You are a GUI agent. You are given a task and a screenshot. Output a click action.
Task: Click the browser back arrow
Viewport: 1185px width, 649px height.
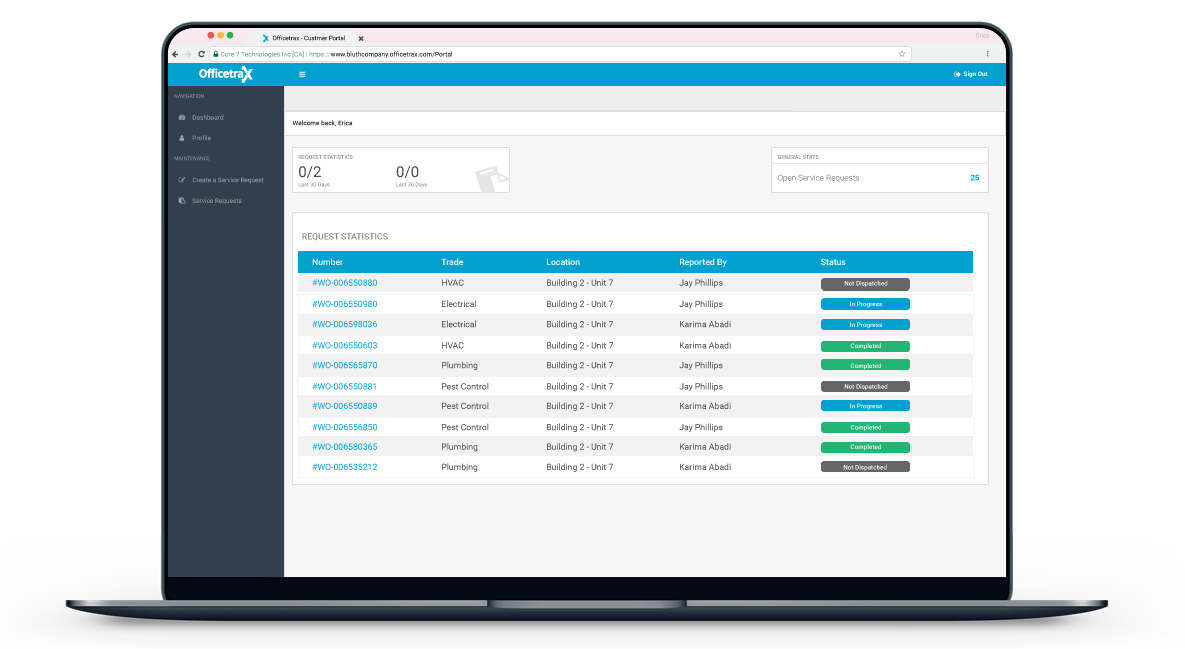(x=176, y=54)
